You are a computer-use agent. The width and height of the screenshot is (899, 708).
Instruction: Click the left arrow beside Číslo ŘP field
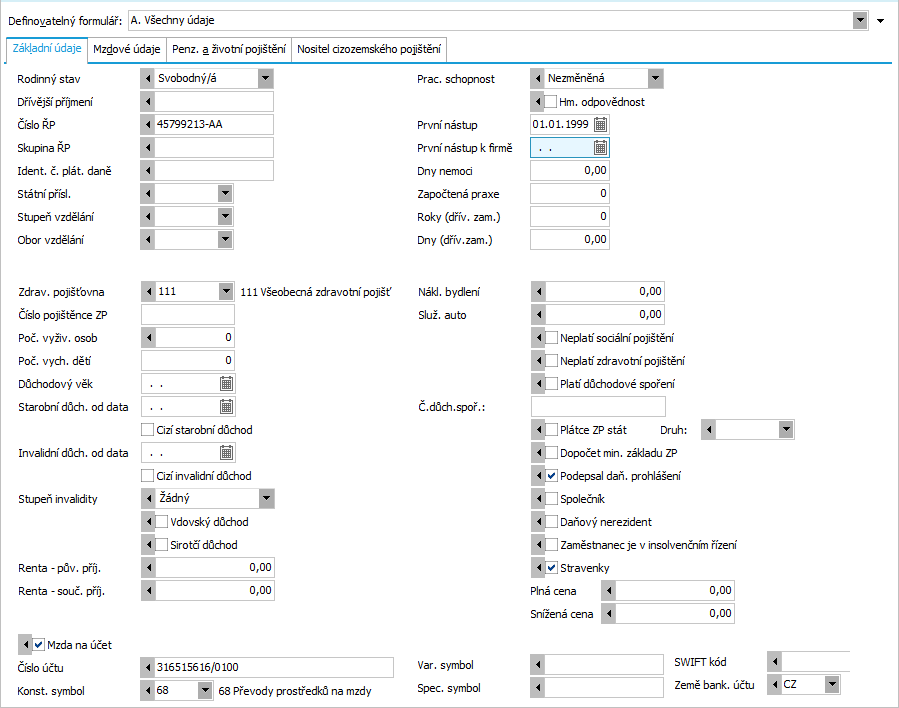click(x=149, y=124)
